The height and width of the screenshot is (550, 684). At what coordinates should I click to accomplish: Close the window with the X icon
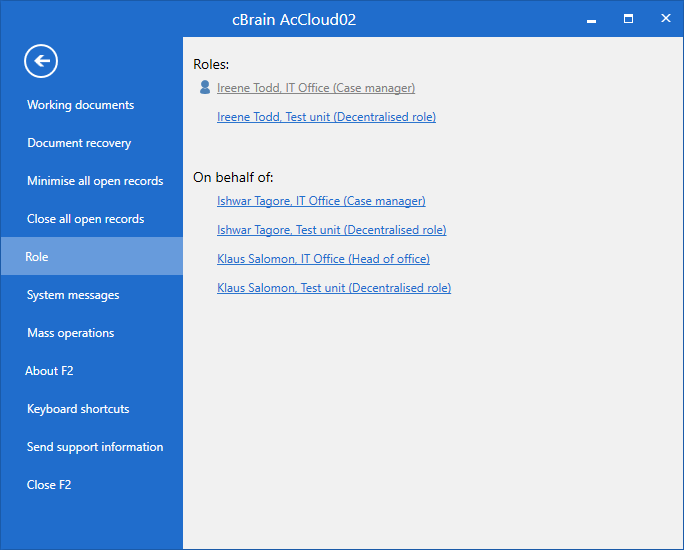tap(665, 19)
